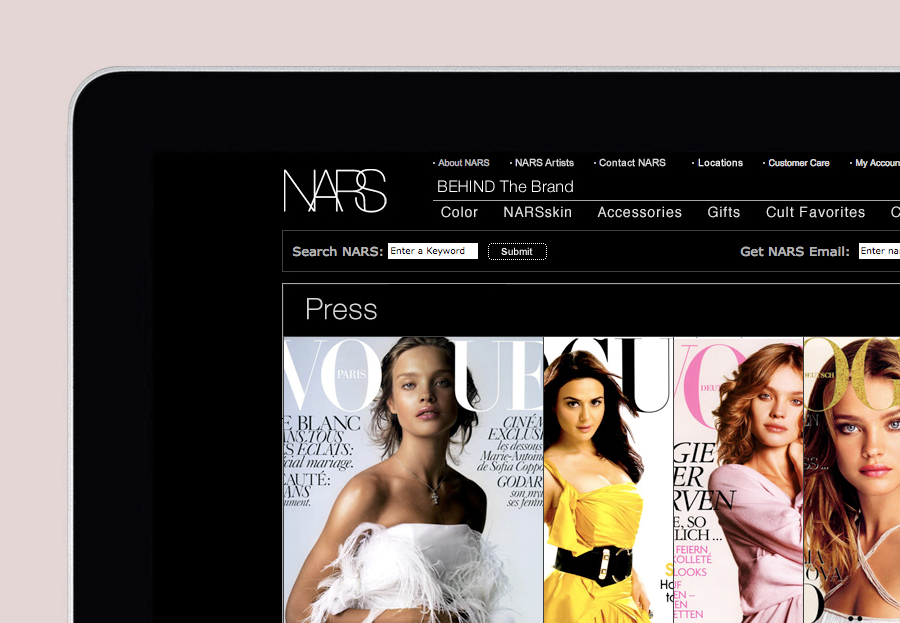Select the Cult Favorites menu item
900x623 pixels.
coord(815,212)
